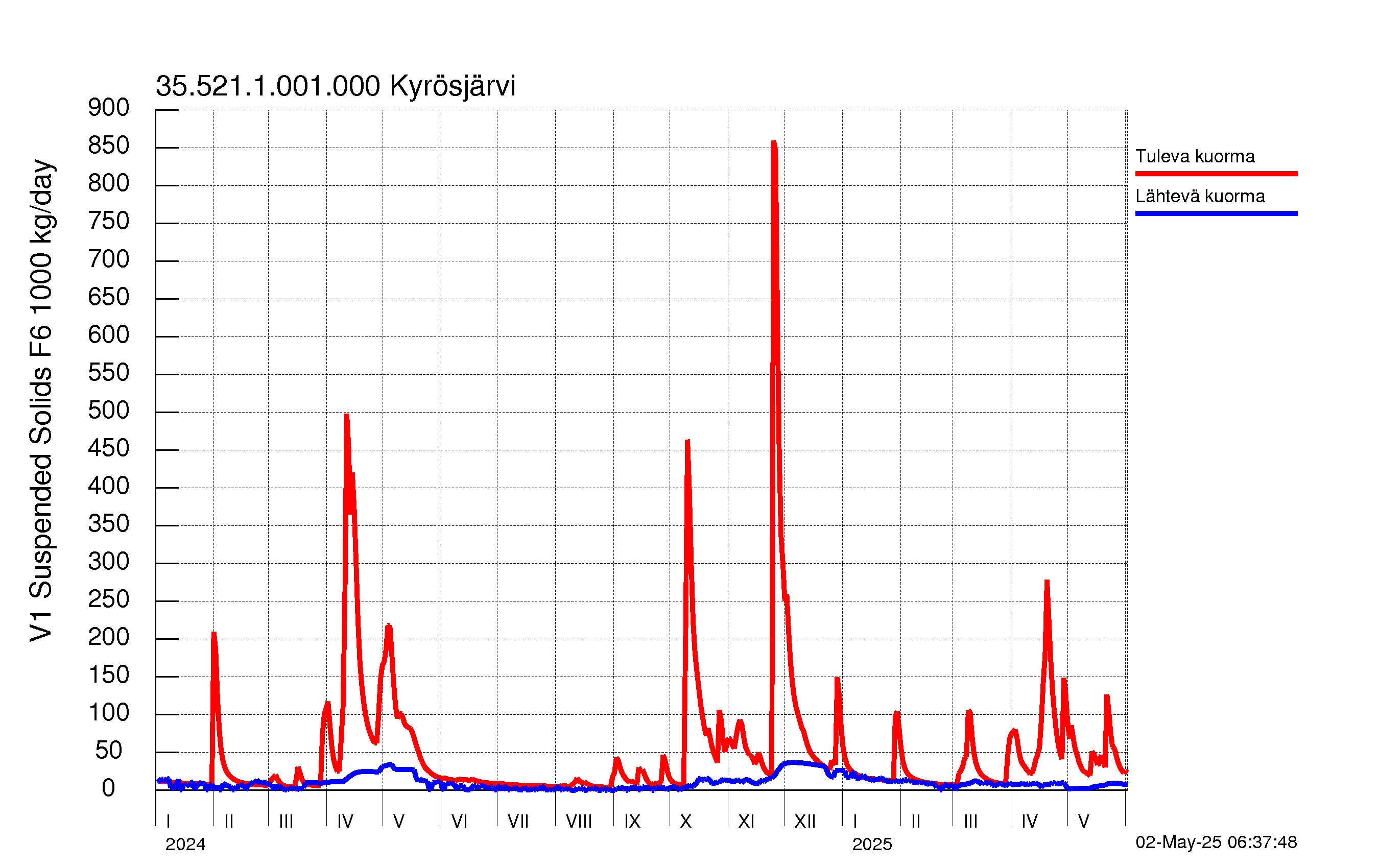Click the y-axis tick label '600'
The height and width of the screenshot is (868, 1379).
coord(108,335)
